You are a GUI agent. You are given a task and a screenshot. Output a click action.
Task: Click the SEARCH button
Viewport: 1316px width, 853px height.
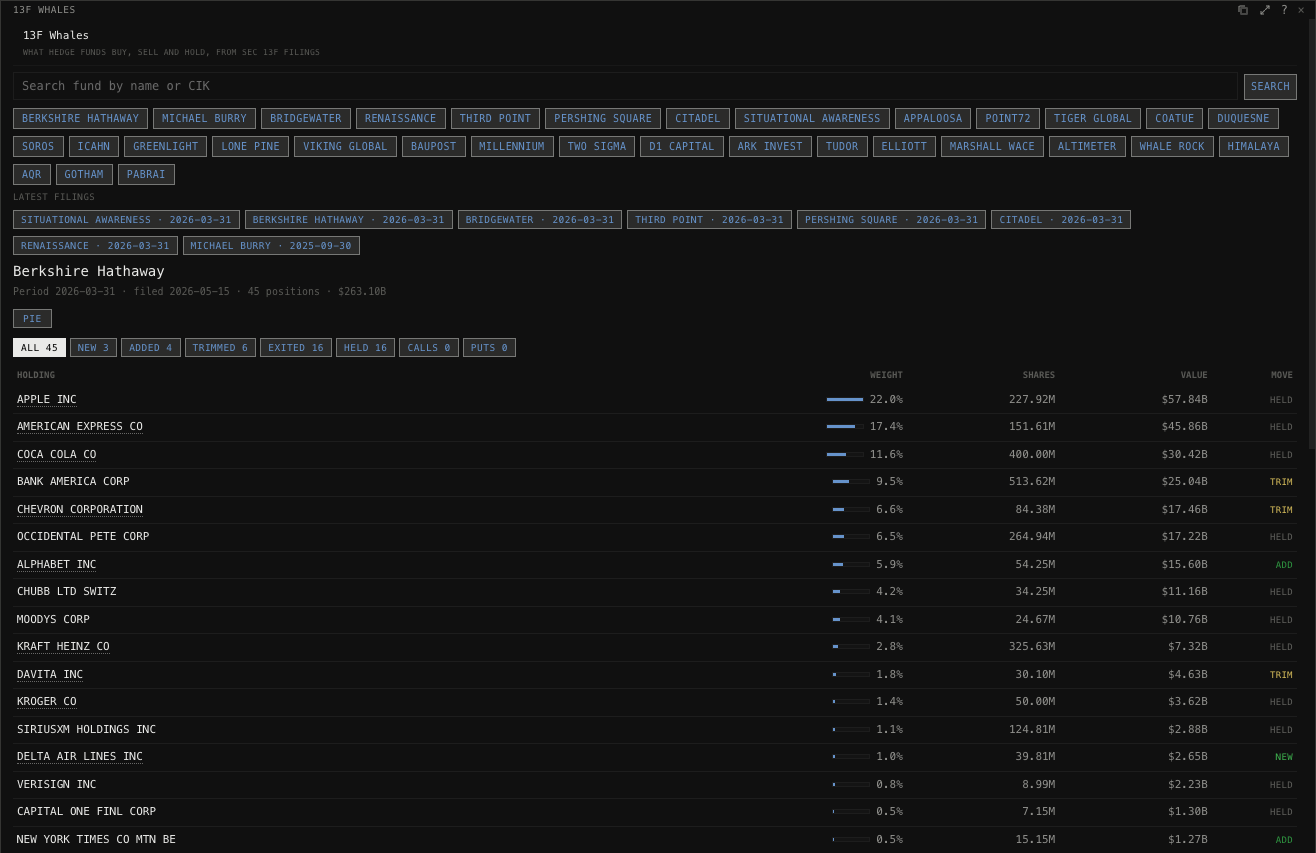point(1270,87)
